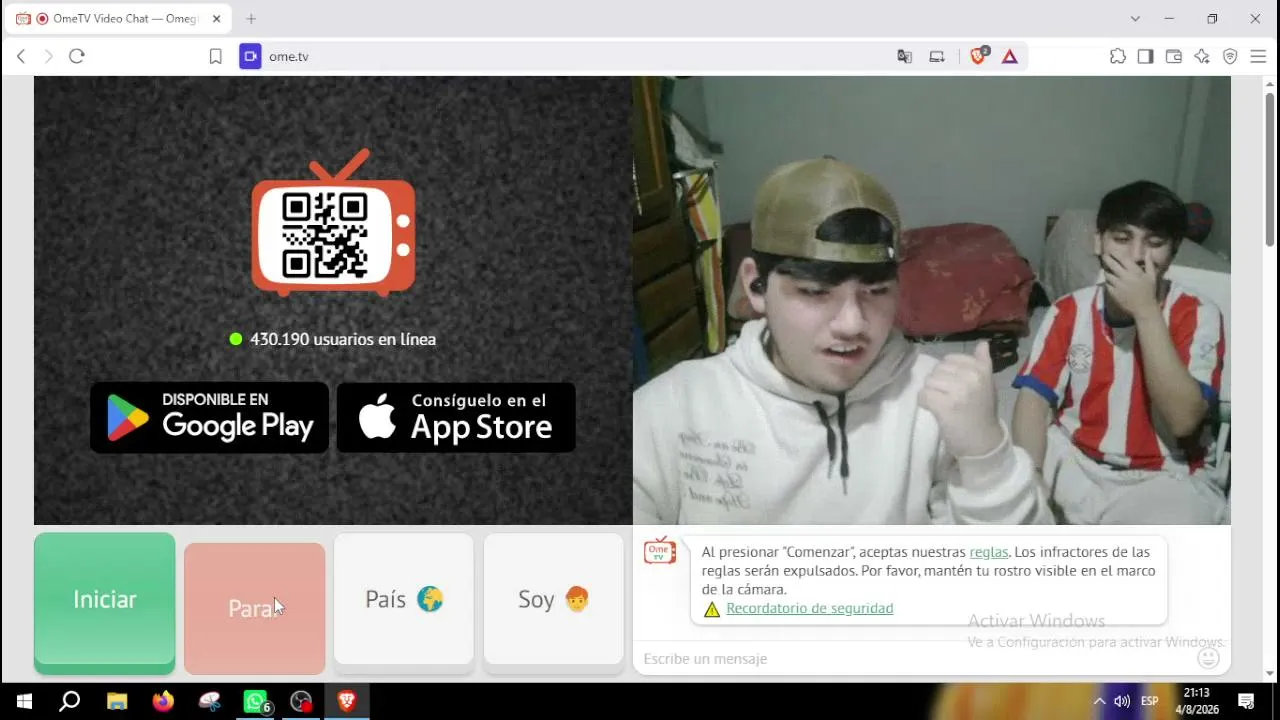Click the Brave browser taskbar icon
This screenshot has width=1280, height=720.
(x=347, y=701)
